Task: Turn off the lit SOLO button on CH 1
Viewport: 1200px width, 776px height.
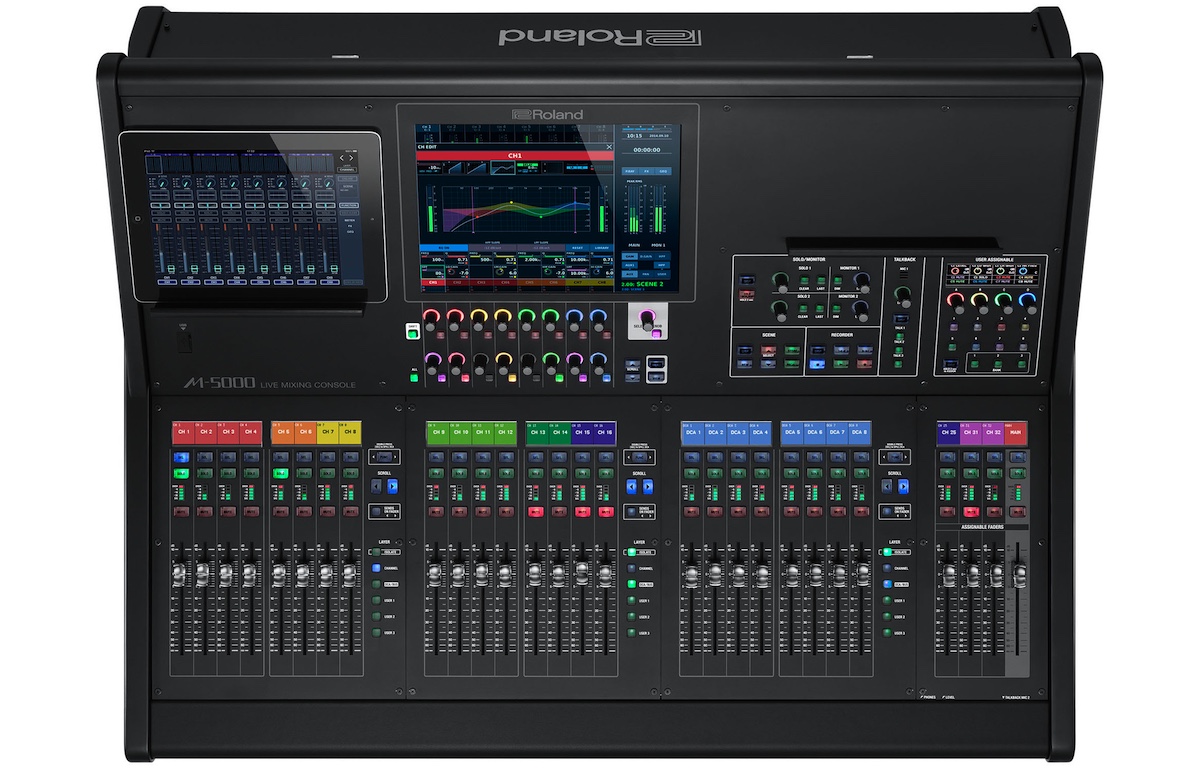Action: (x=182, y=472)
